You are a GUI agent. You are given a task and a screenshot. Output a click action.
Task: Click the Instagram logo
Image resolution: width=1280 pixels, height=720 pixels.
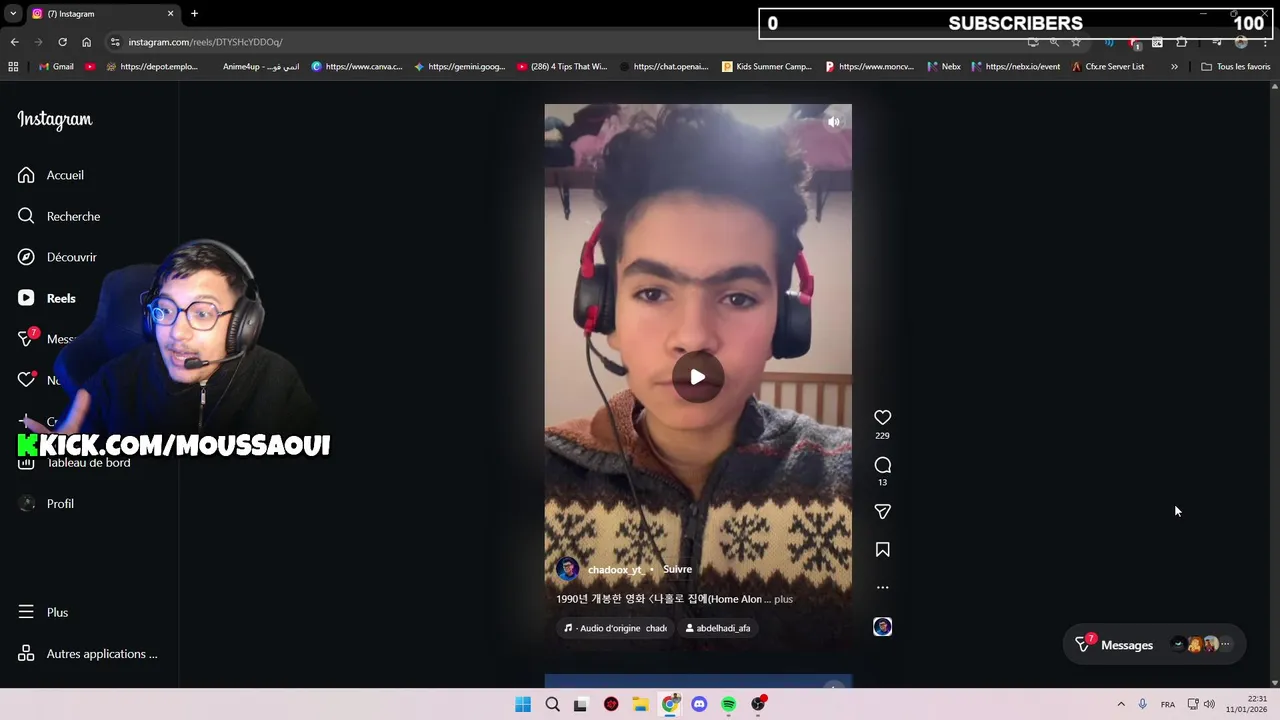coord(54,120)
